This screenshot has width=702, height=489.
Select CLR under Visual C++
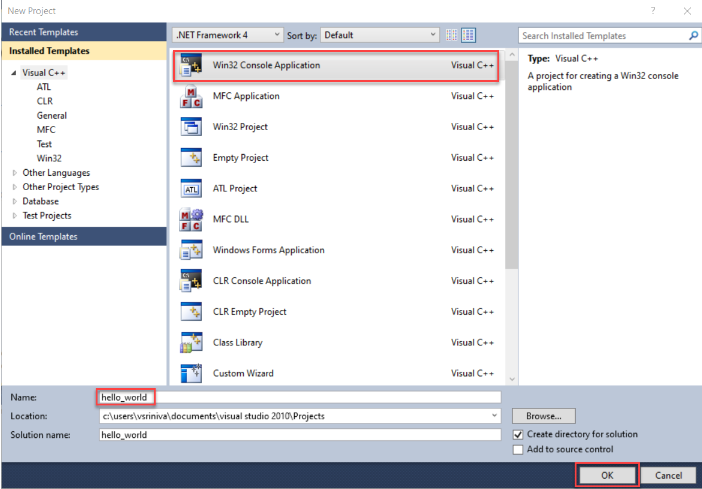45,101
